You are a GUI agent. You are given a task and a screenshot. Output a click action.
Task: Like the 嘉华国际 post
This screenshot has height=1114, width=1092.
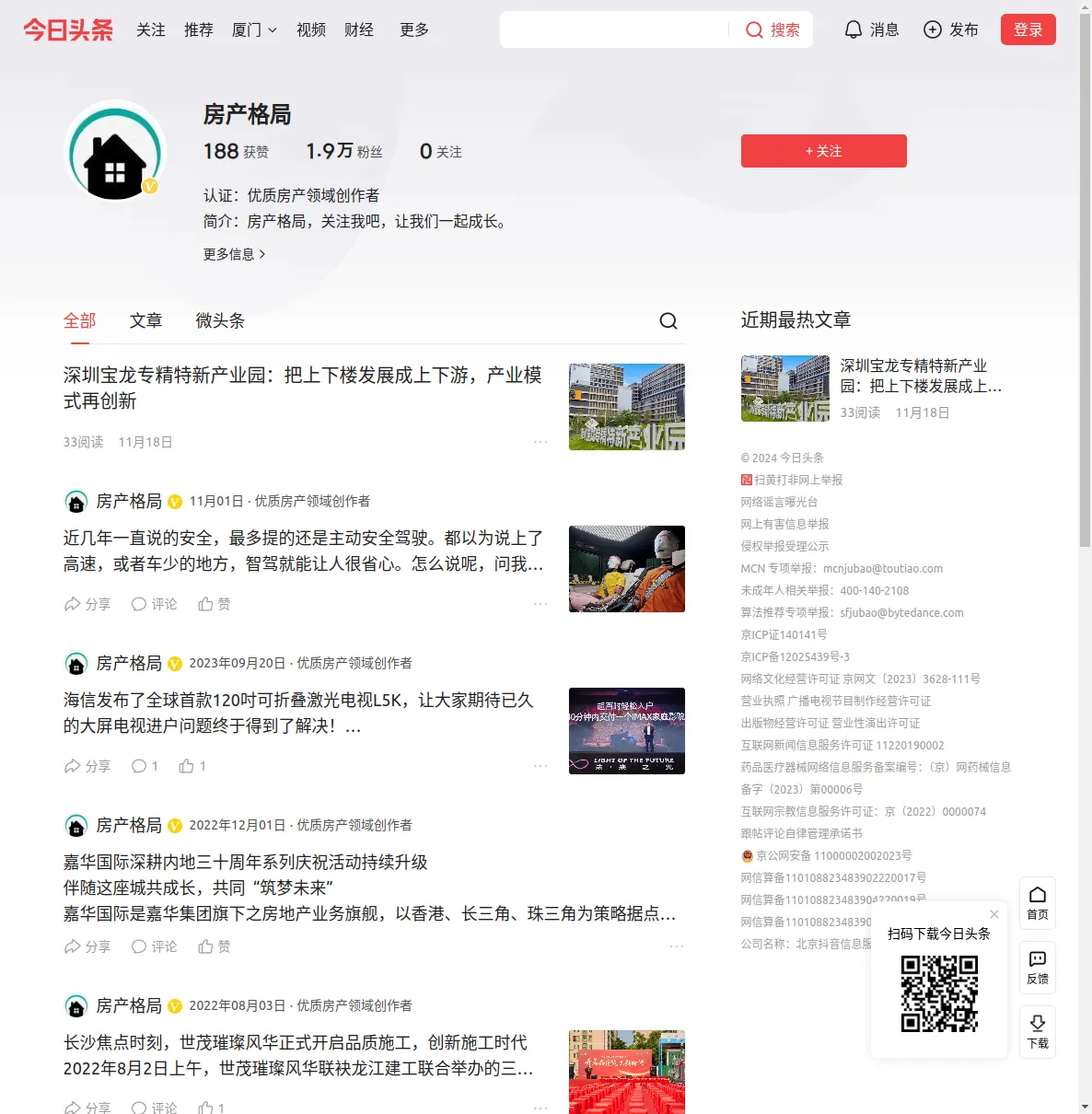tap(215, 946)
